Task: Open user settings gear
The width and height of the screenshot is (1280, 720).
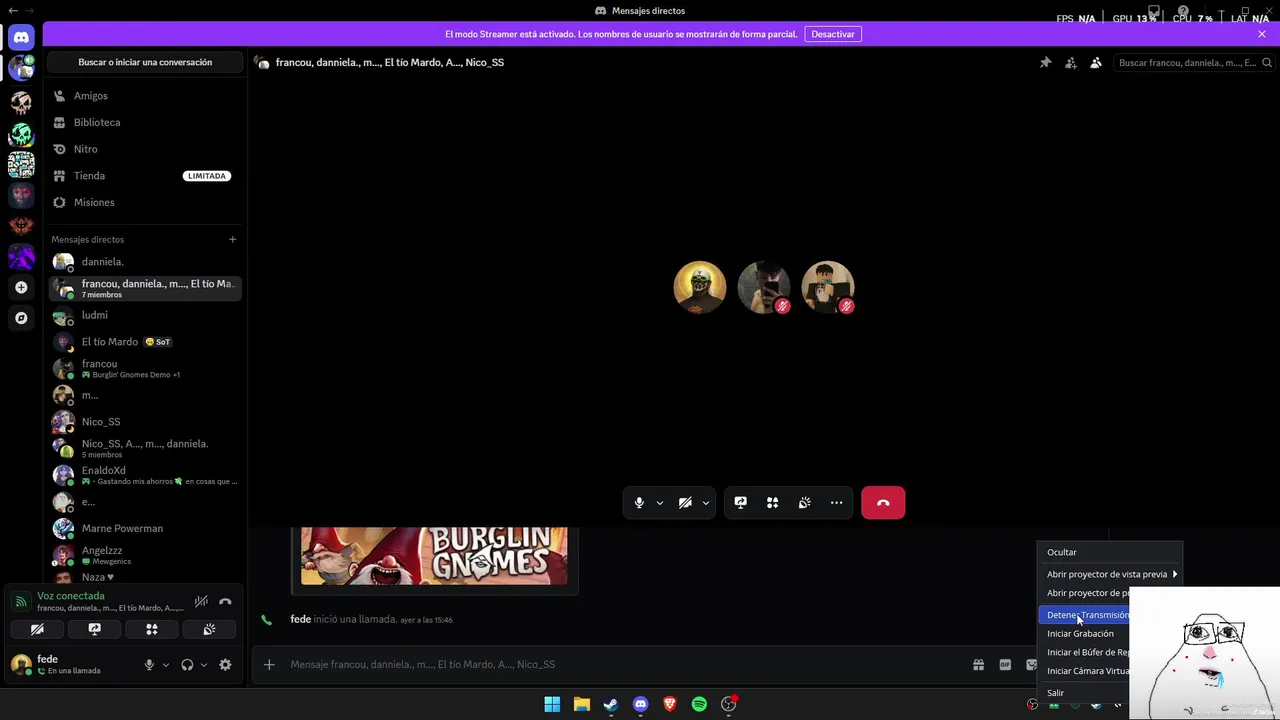Action: (x=225, y=665)
